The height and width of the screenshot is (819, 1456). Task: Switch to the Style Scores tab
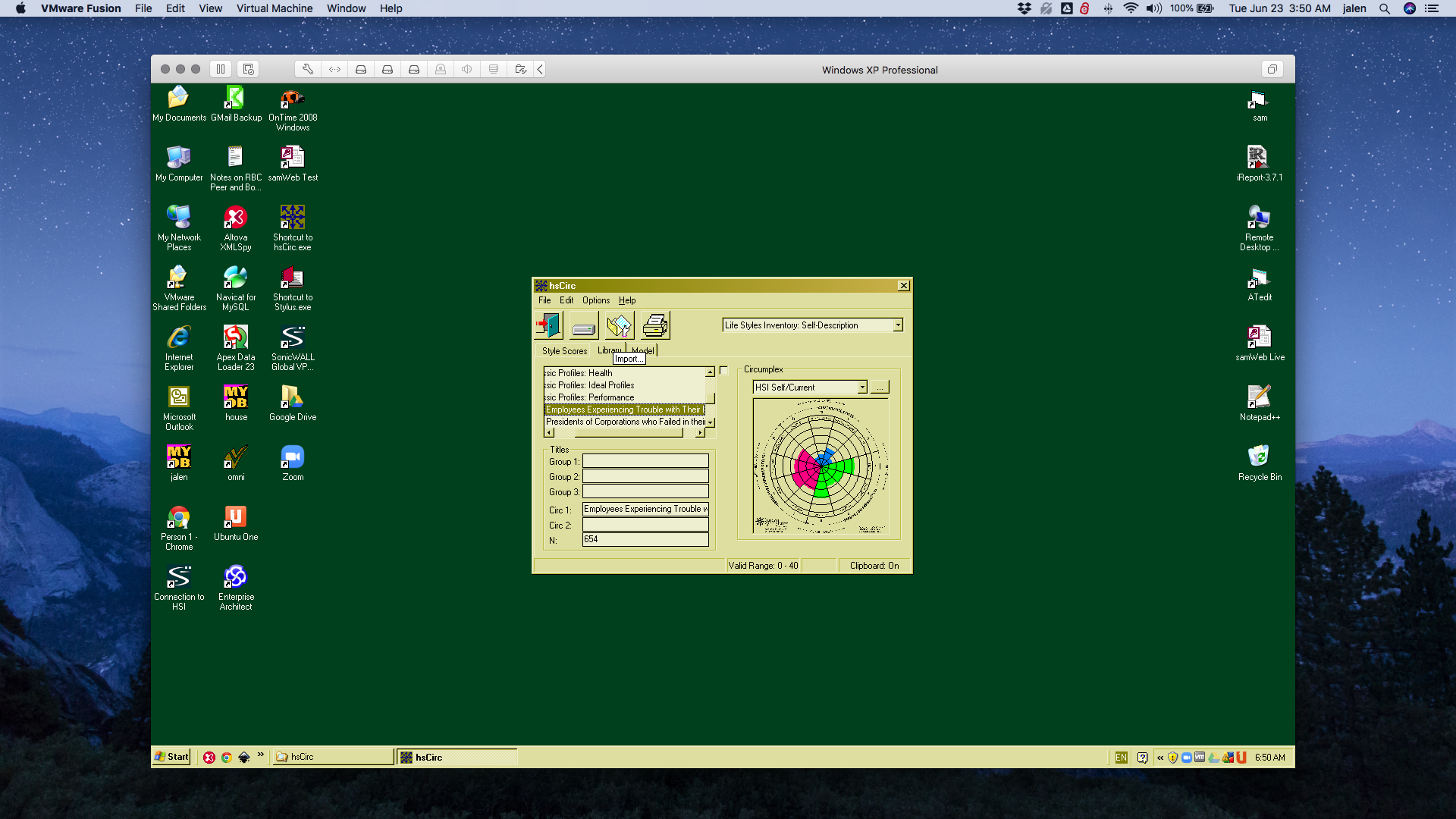(x=564, y=351)
